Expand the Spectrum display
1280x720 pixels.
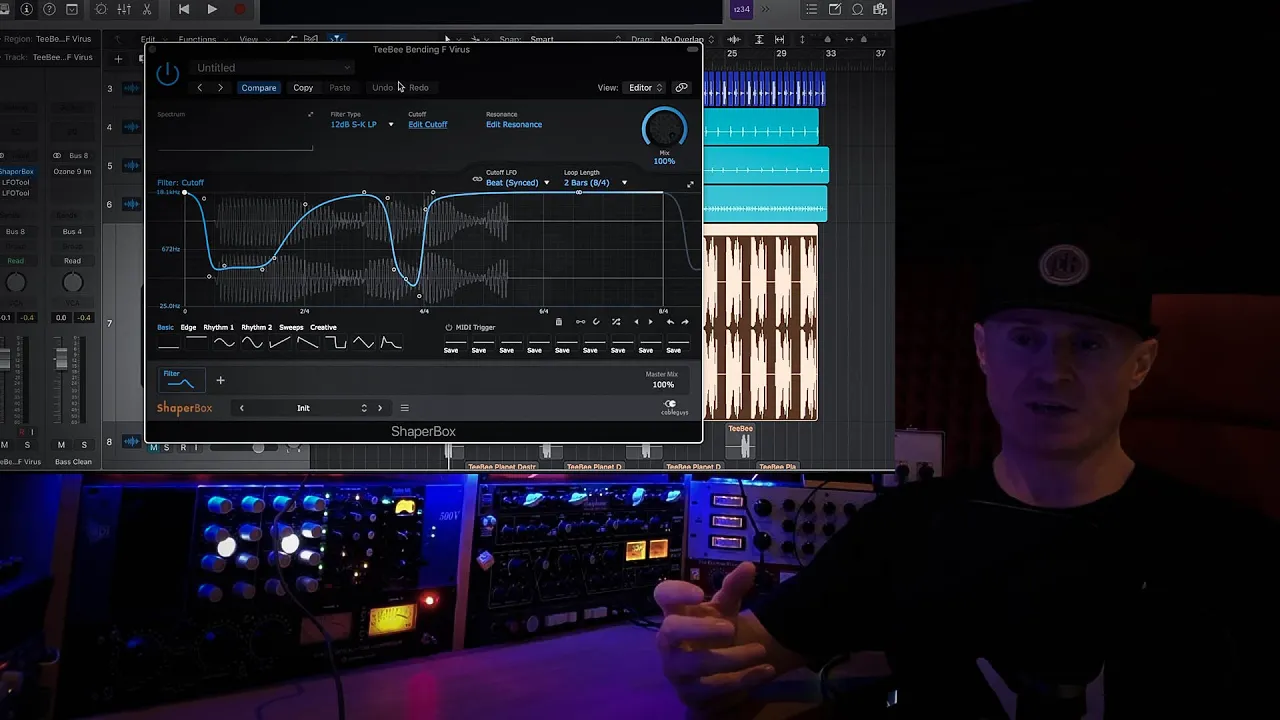(310, 115)
